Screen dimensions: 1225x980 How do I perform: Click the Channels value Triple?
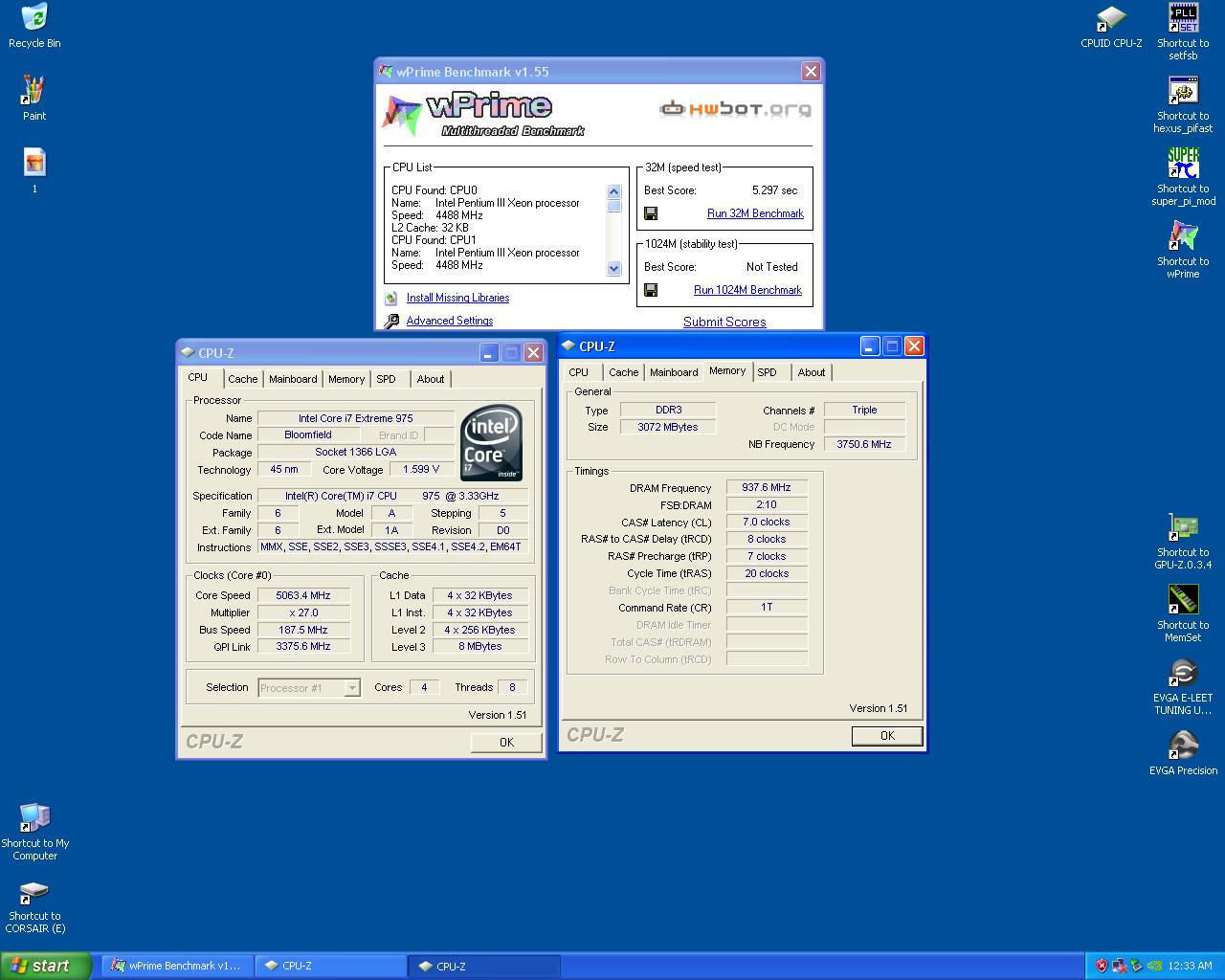pyautogui.click(x=864, y=410)
